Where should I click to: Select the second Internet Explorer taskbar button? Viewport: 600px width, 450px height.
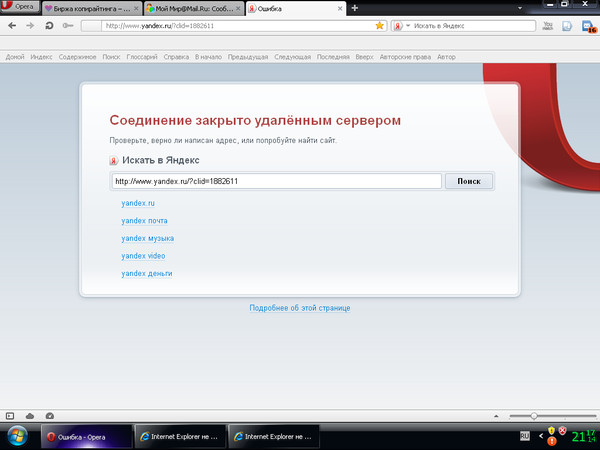274,437
